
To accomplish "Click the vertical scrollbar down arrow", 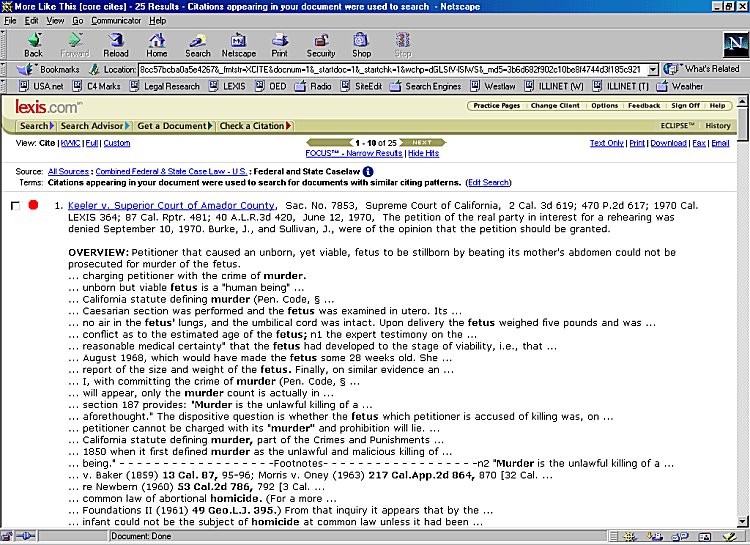I will pos(742,522).
